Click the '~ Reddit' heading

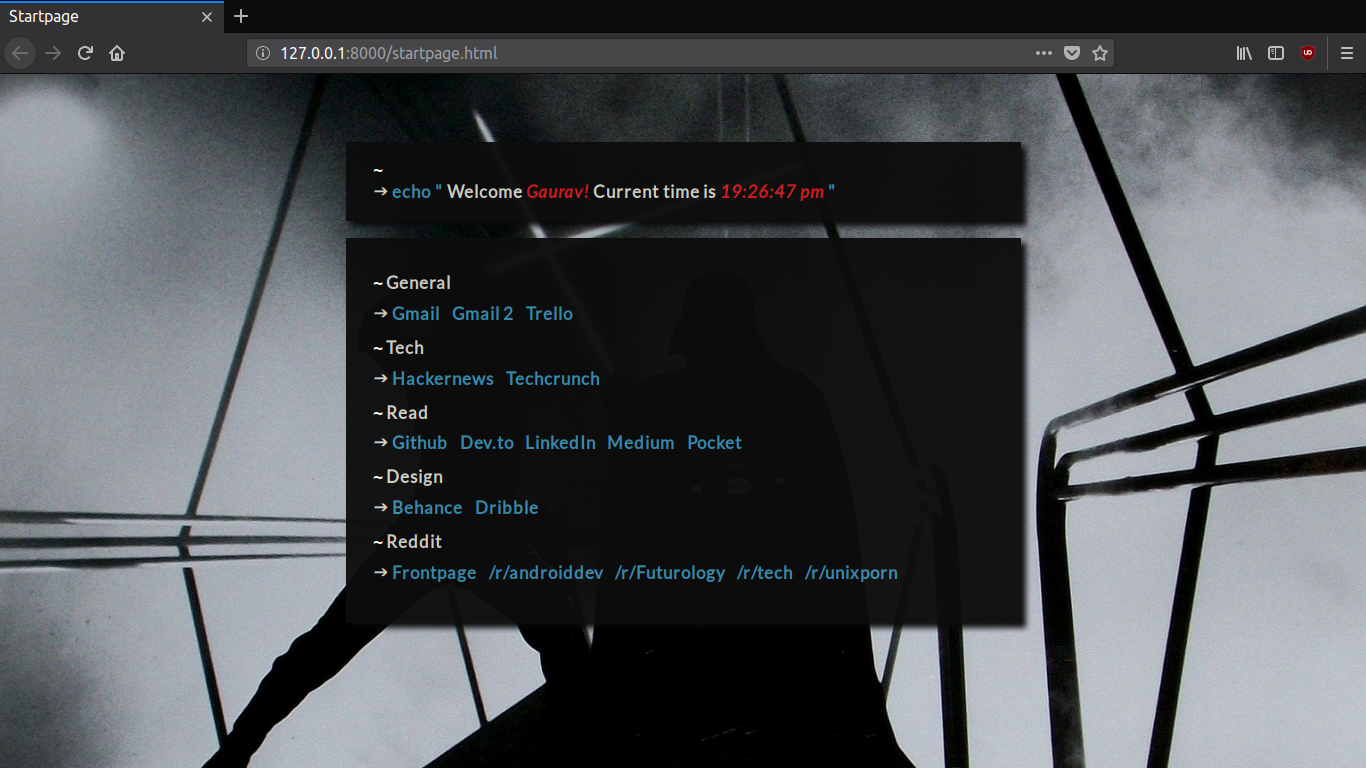(x=407, y=541)
